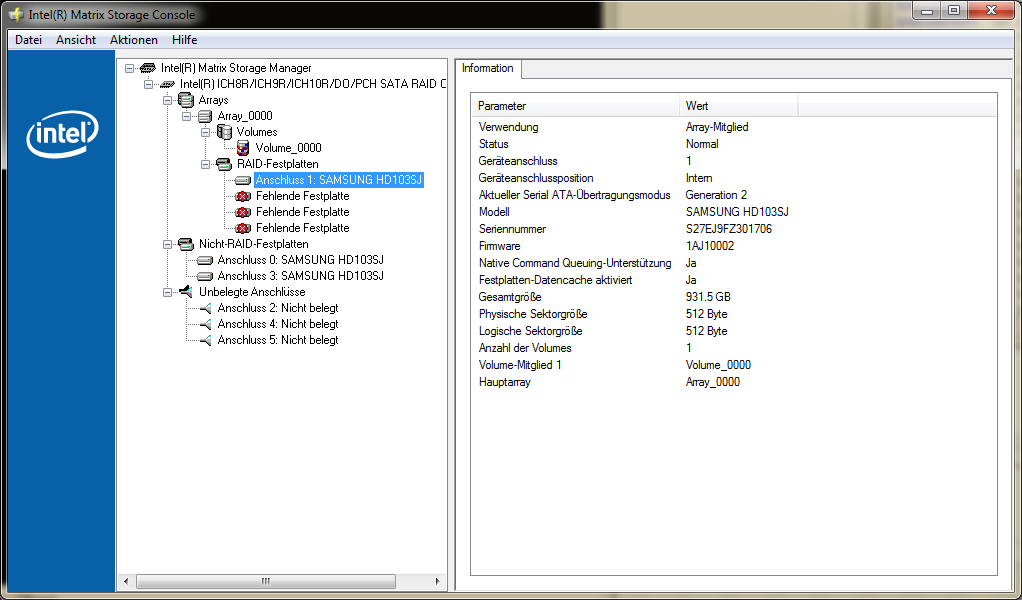Click the tree scrollbar right arrow
The image size is (1022, 600).
(x=437, y=581)
